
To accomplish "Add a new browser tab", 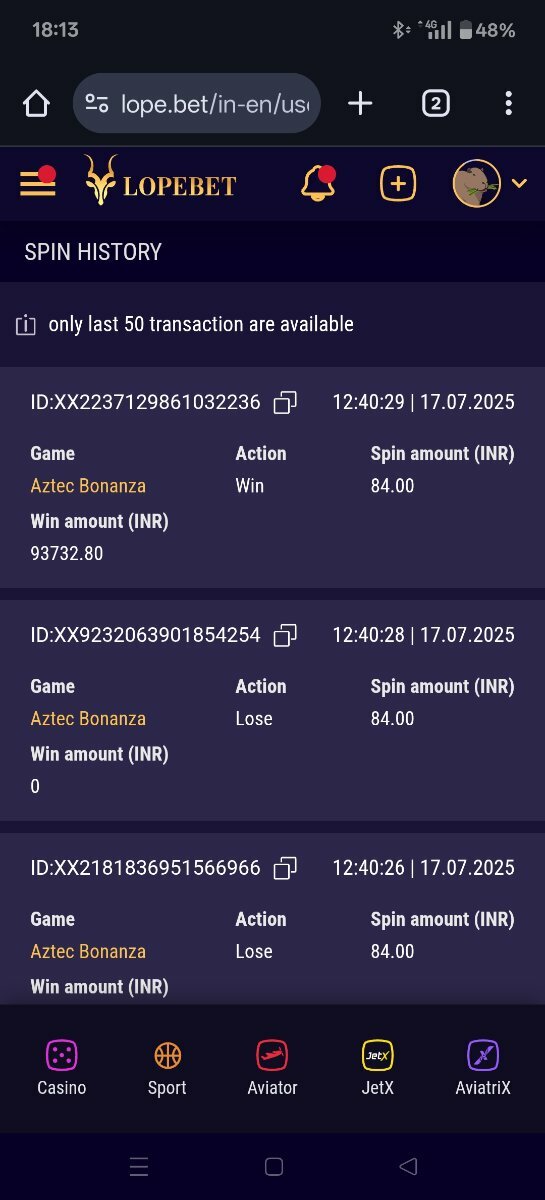I will [x=360, y=103].
